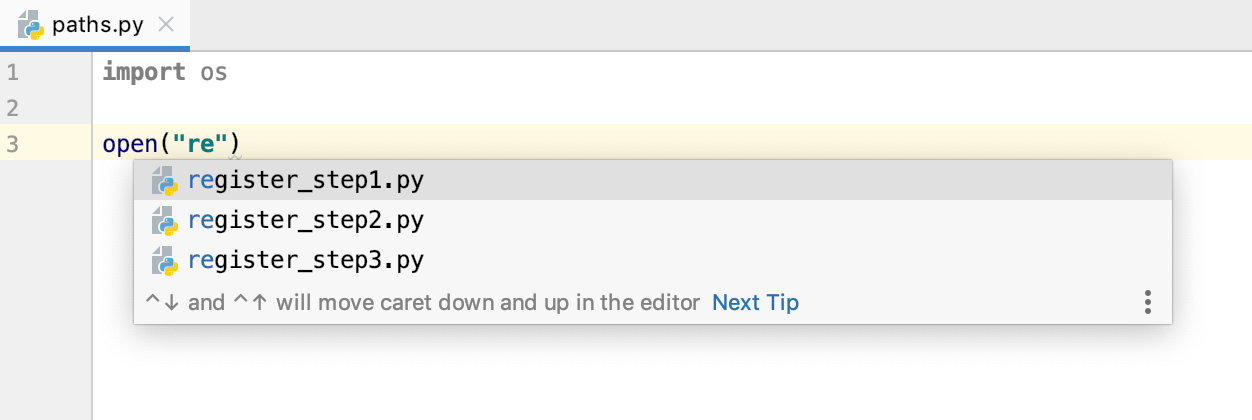Place caret on the import keyword
This screenshot has width=1252, height=420.
point(144,72)
